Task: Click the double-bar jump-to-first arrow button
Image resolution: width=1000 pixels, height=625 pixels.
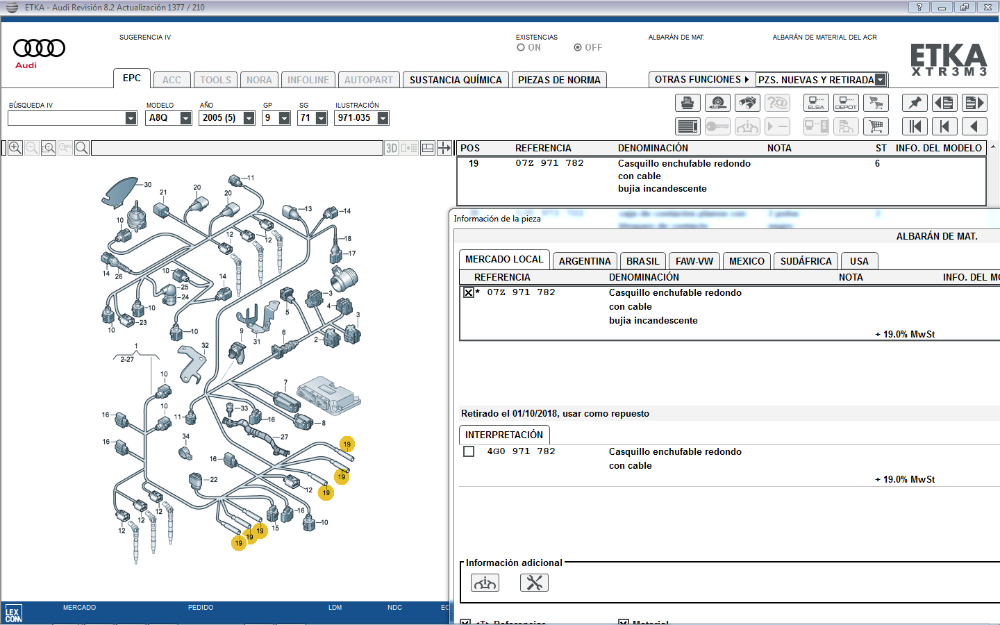Action: click(915, 126)
